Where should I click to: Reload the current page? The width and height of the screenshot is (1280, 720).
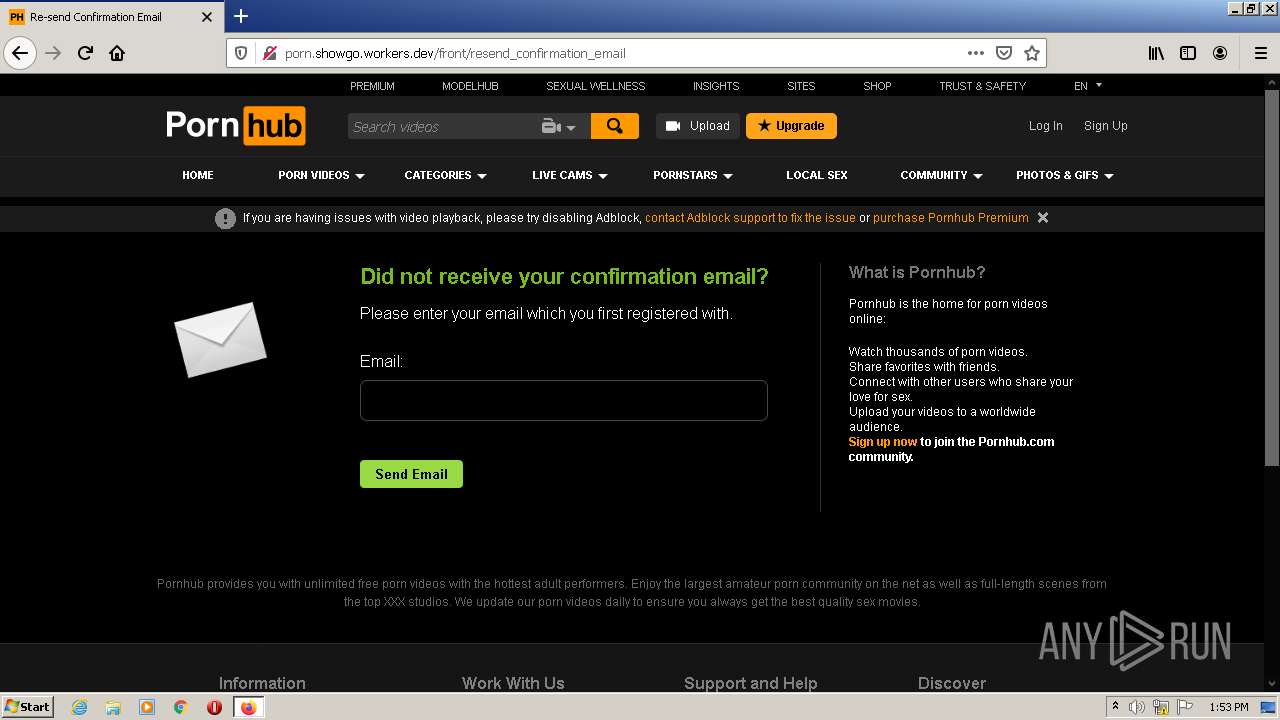(x=85, y=53)
